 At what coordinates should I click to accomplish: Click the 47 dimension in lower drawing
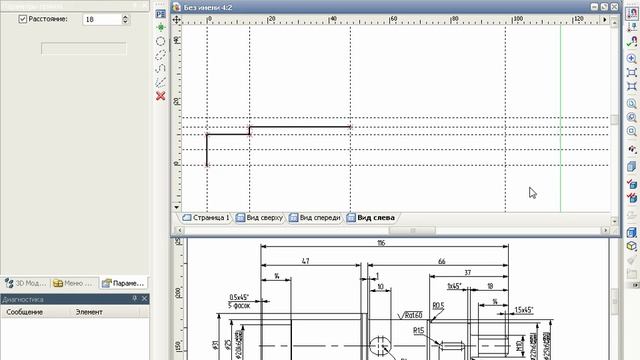305,261
